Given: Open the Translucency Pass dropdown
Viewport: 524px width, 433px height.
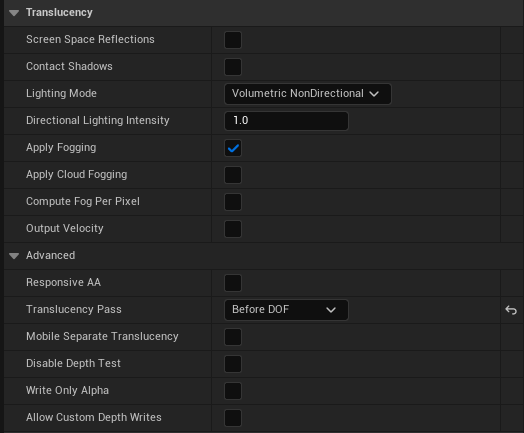Looking at the screenshot, I should 286,310.
